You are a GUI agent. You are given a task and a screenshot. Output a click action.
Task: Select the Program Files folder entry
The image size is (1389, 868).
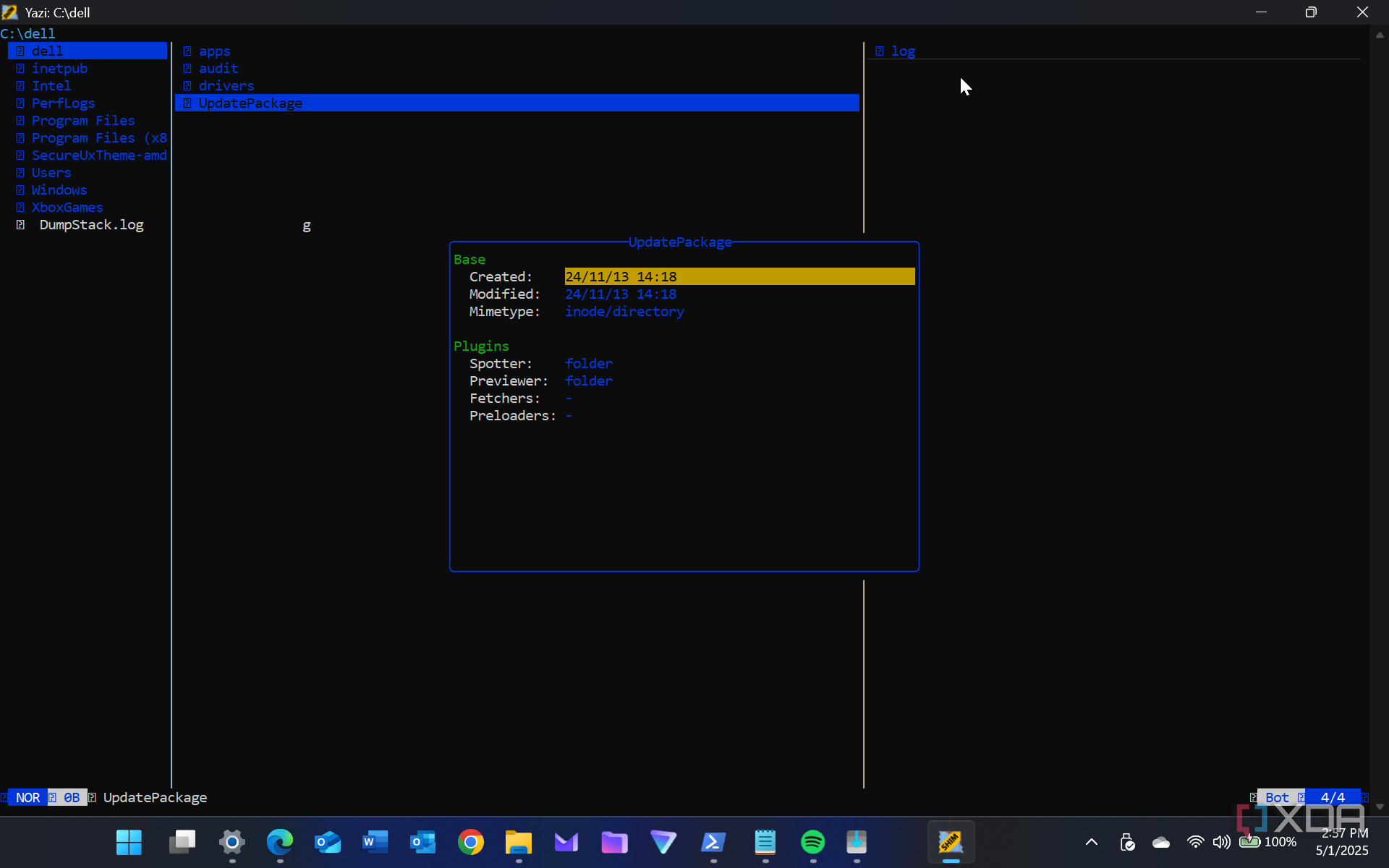tap(82, 120)
